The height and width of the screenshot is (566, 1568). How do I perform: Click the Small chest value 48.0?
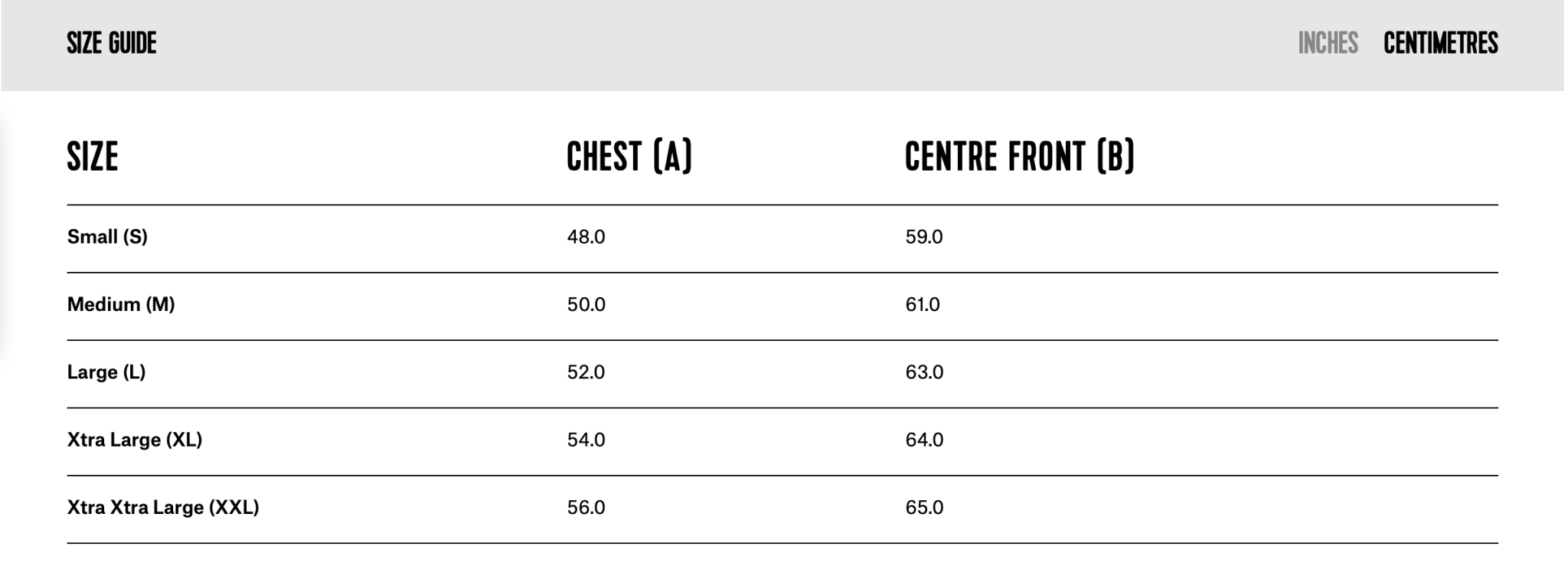586,237
